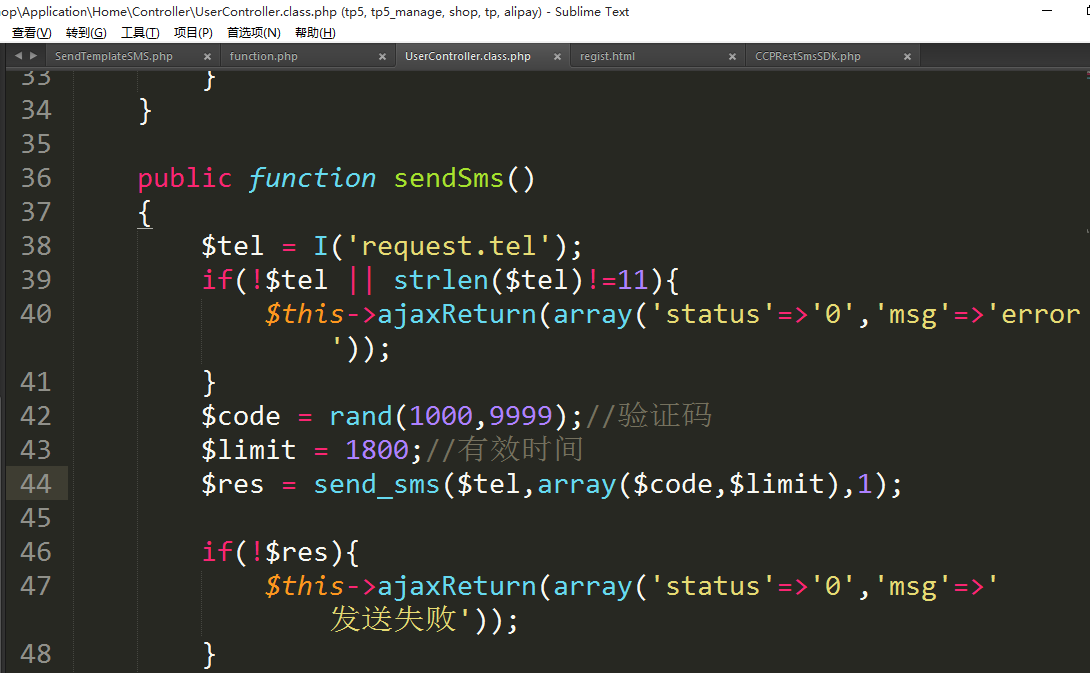
Task: Open the 帮助(H) menu
Action: point(315,33)
